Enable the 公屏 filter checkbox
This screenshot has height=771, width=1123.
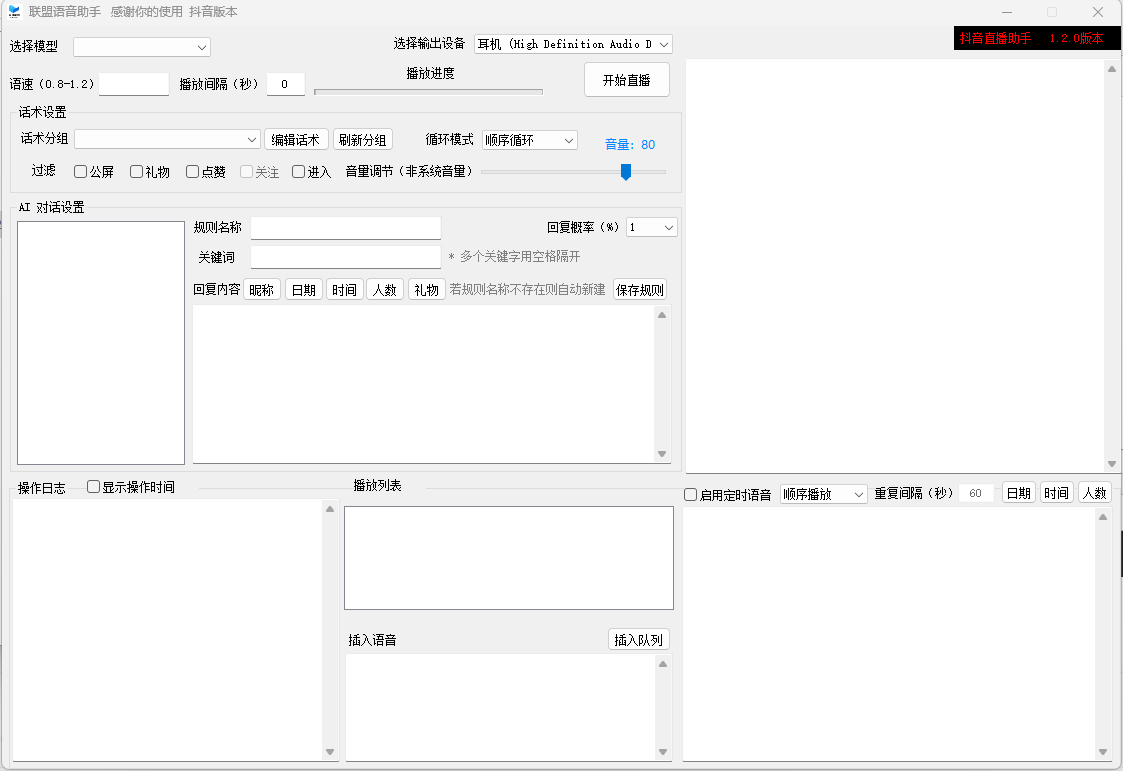[81, 172]
